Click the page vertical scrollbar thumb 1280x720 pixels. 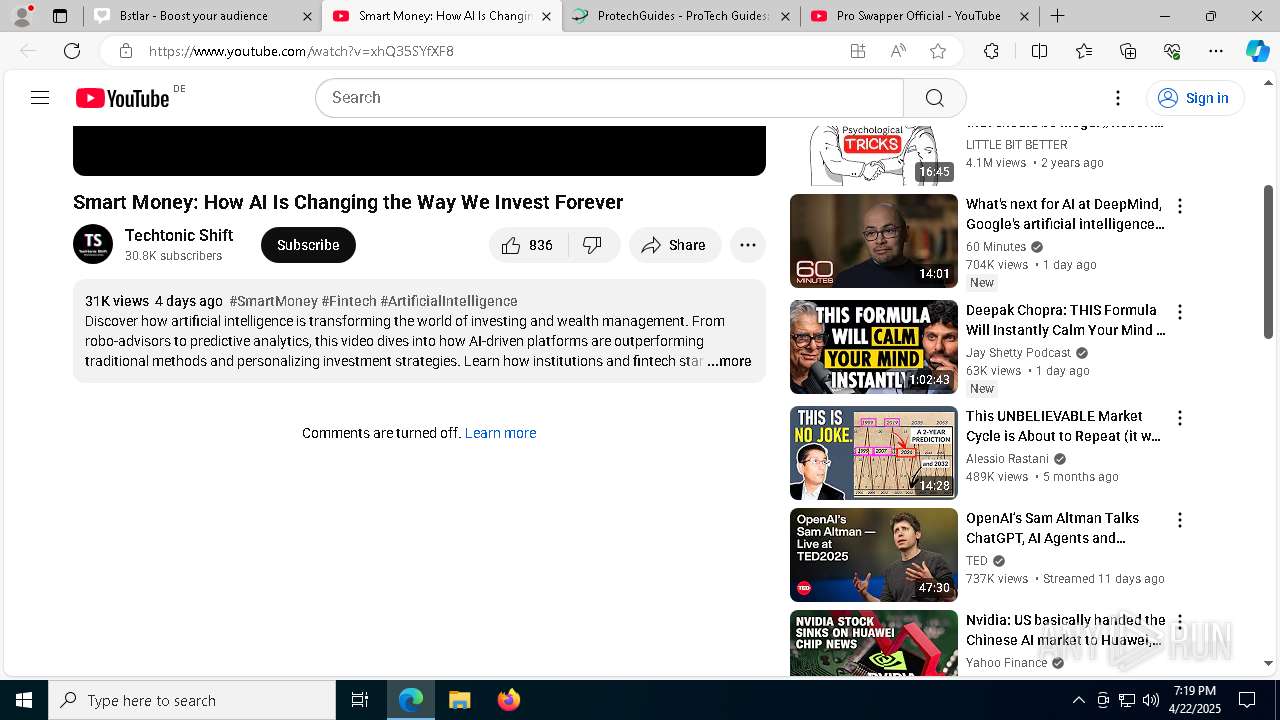point(1269,262)
